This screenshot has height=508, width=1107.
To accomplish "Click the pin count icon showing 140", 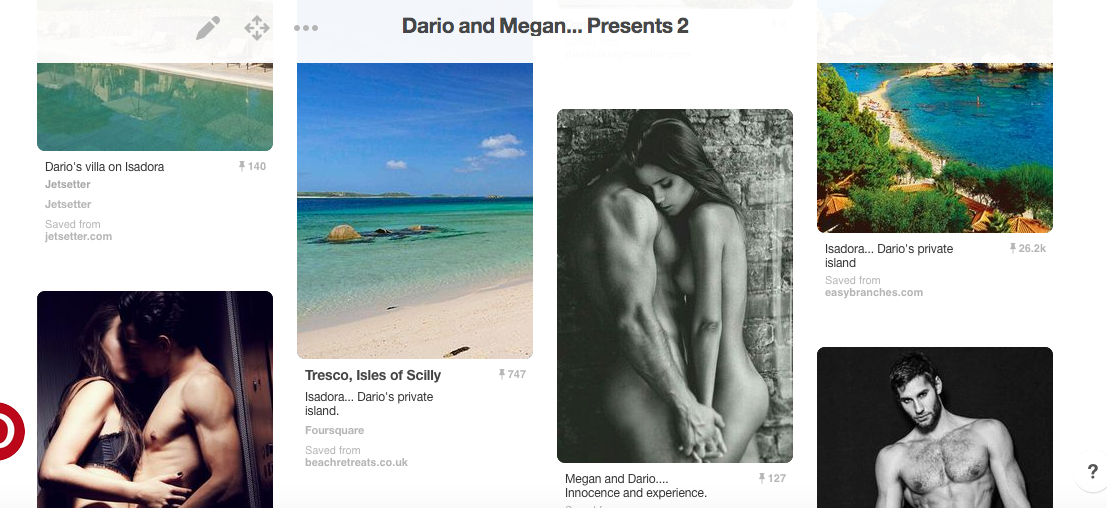I will click(252, 167).
